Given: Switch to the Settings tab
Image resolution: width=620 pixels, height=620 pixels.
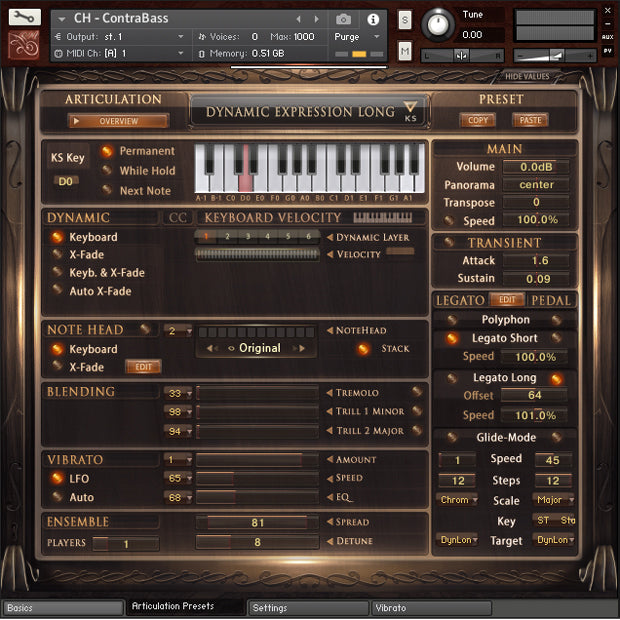Looking at the screenshot, I should point(307,608).
